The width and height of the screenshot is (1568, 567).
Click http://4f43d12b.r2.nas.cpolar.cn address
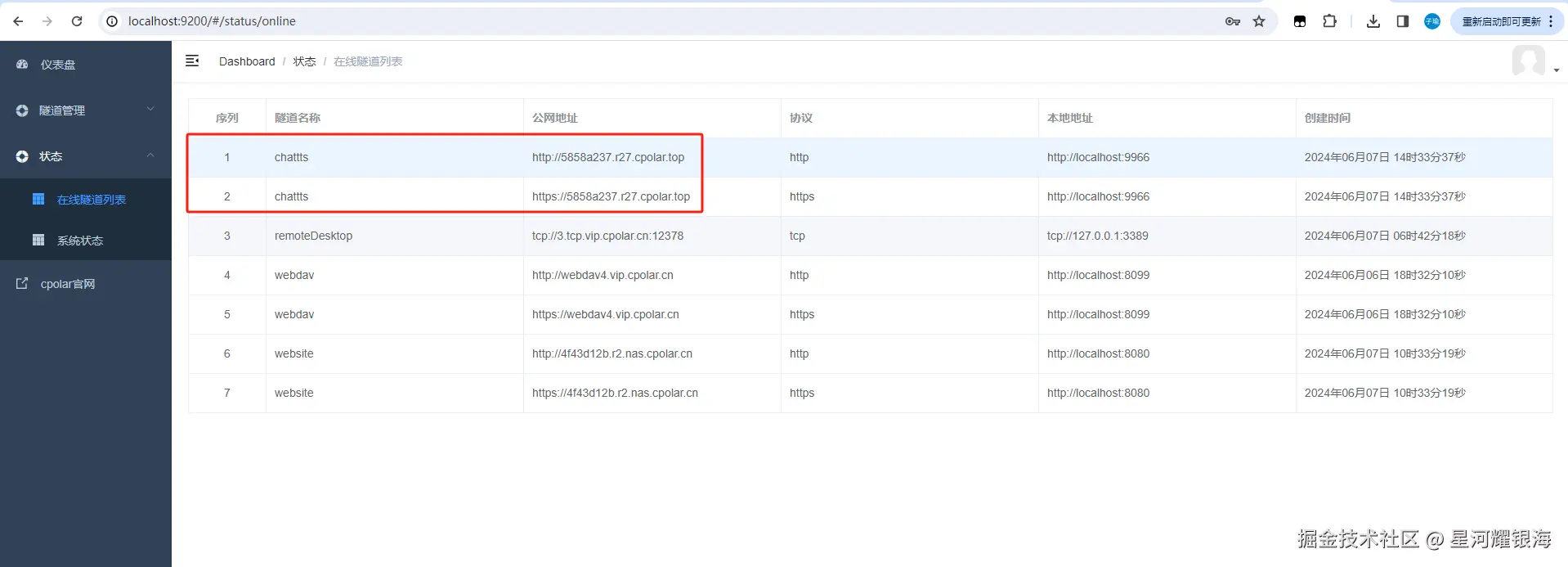(x=612, y=353)
